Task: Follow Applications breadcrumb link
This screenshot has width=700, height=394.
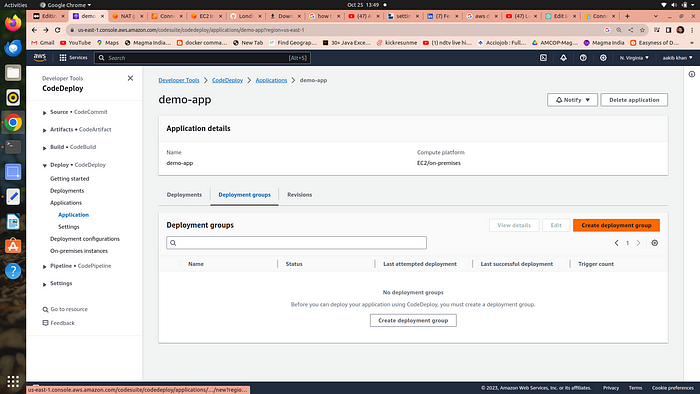Action: coord(271,80)
